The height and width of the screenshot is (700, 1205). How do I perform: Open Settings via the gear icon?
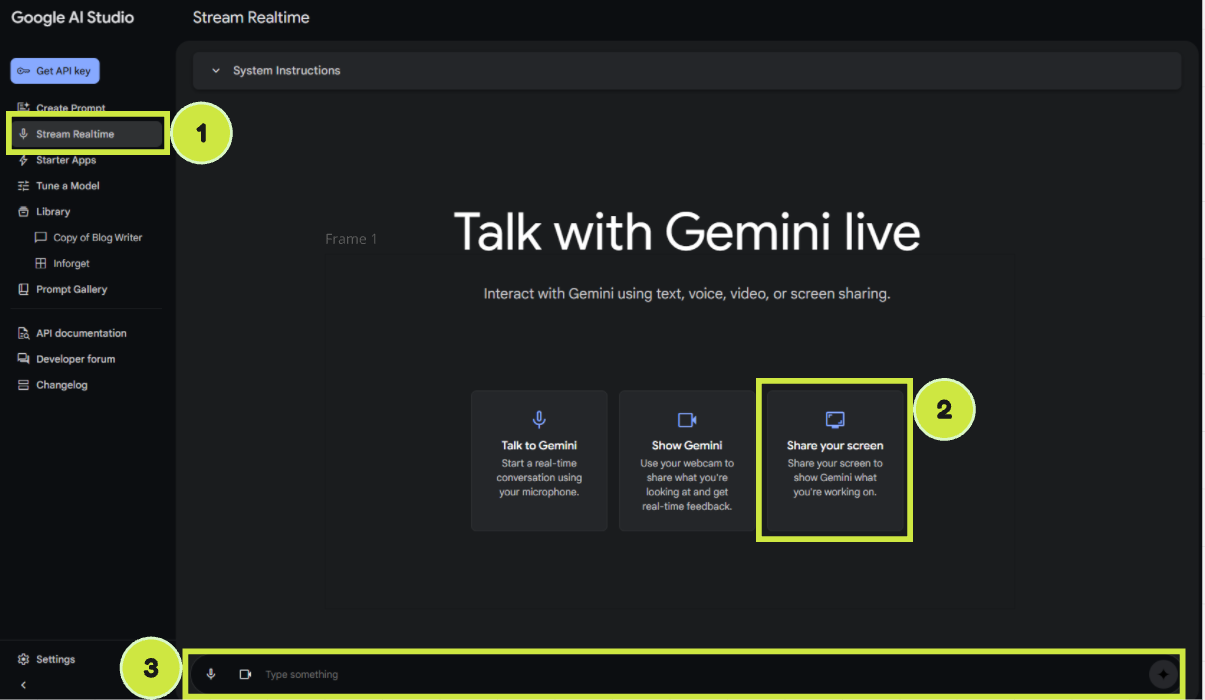[21, 658]
